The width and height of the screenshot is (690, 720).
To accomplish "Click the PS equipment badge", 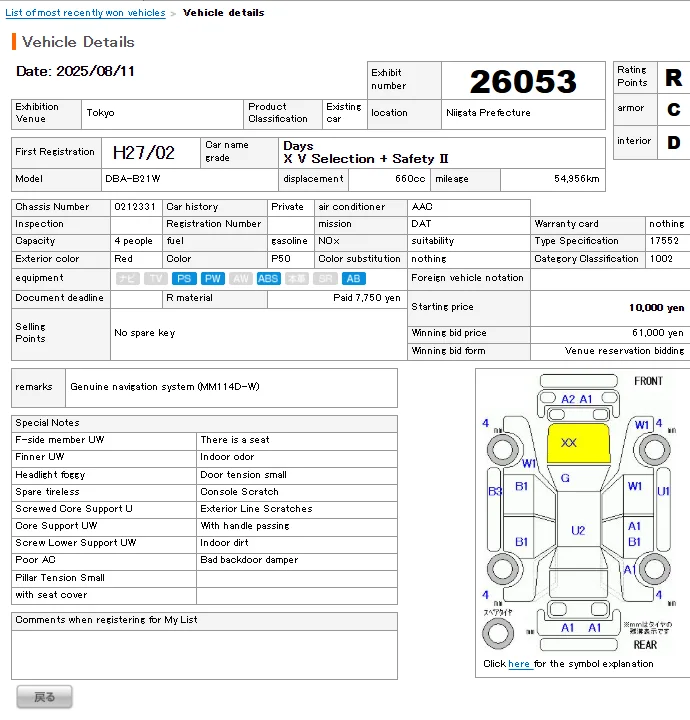I will 184,279.
